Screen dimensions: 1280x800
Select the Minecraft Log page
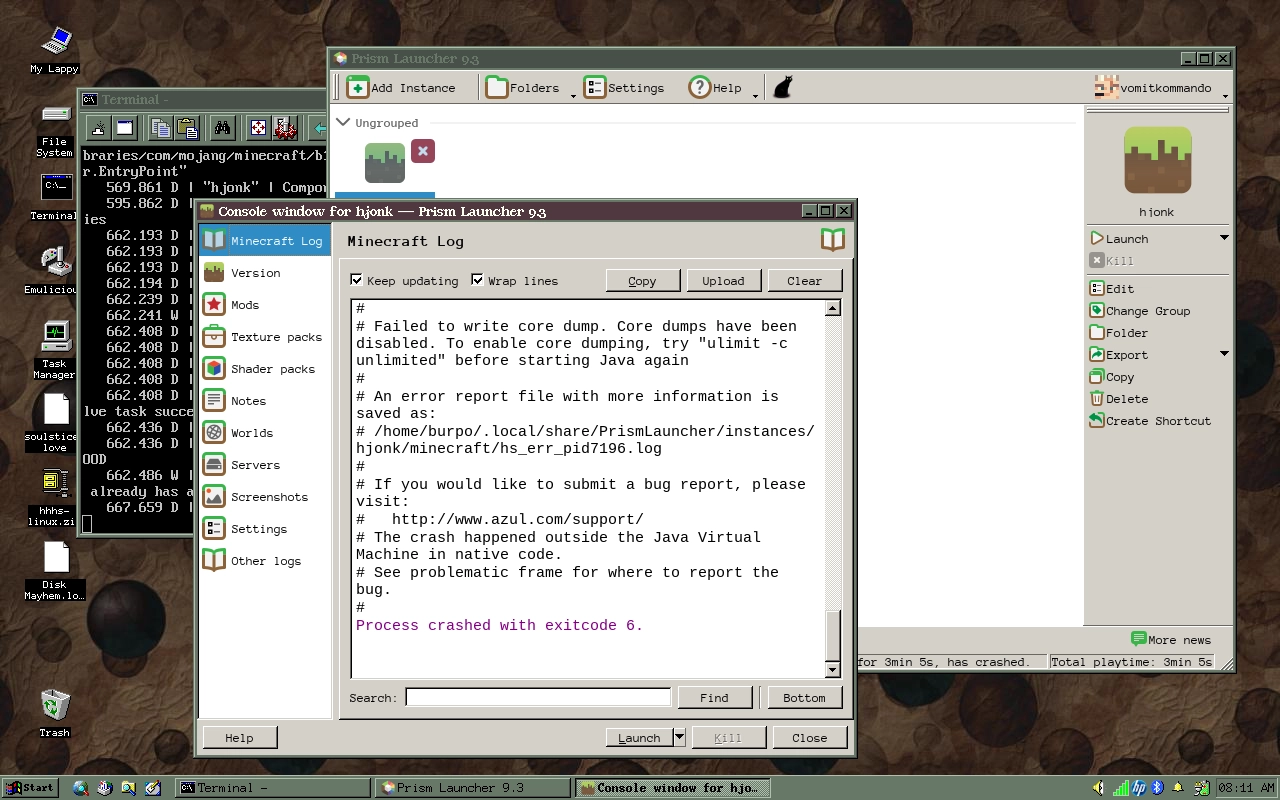265,240
